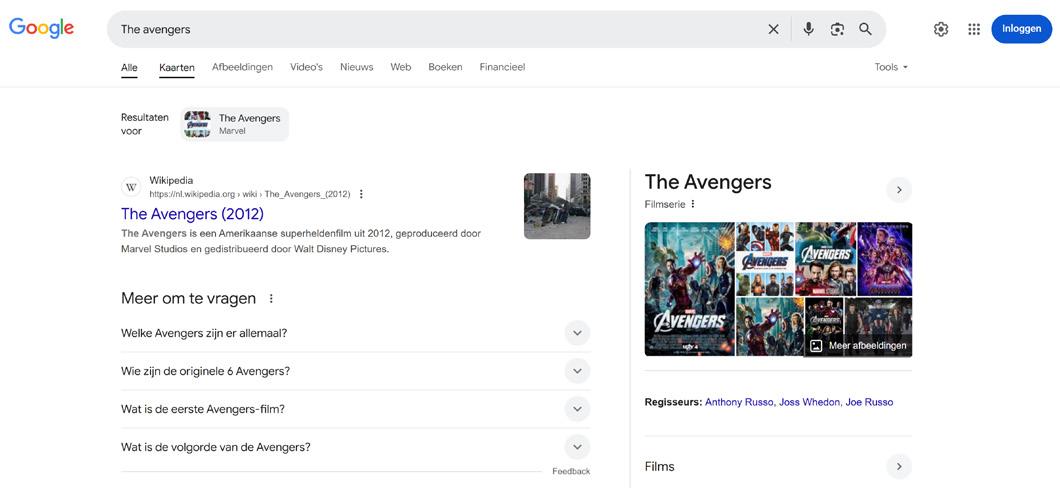
Task: Switch to the Boeken tab
Action: tap(445, 67)
